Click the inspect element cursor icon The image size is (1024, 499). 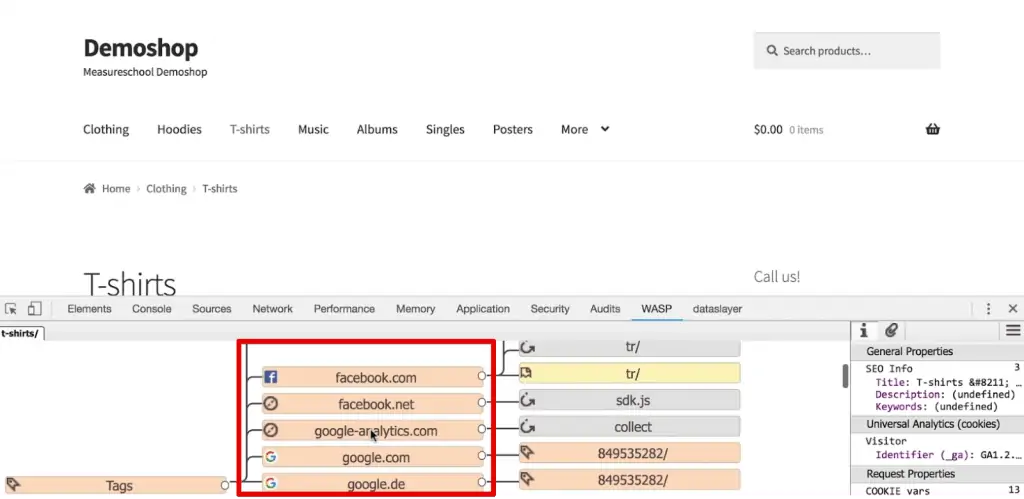pos(11,309)
